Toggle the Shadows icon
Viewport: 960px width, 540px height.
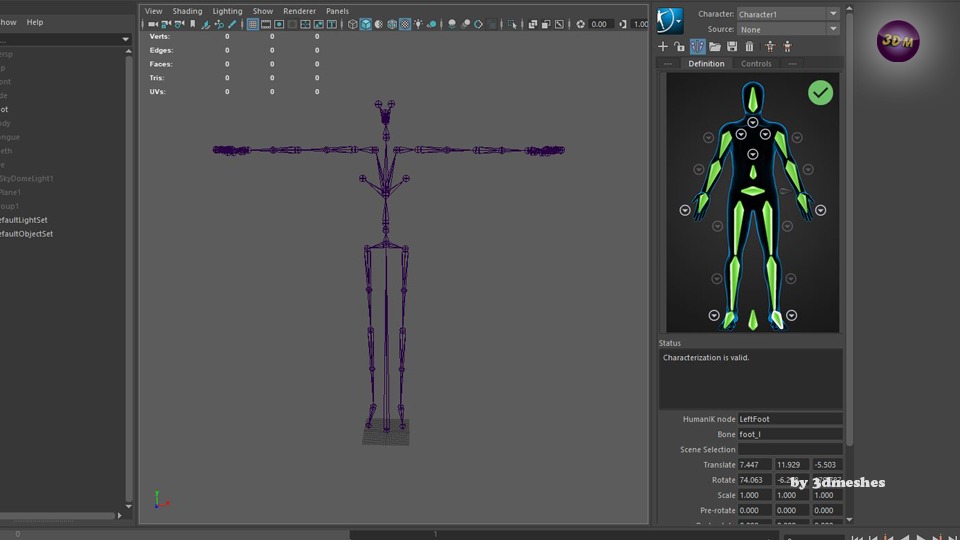point(432,24)
